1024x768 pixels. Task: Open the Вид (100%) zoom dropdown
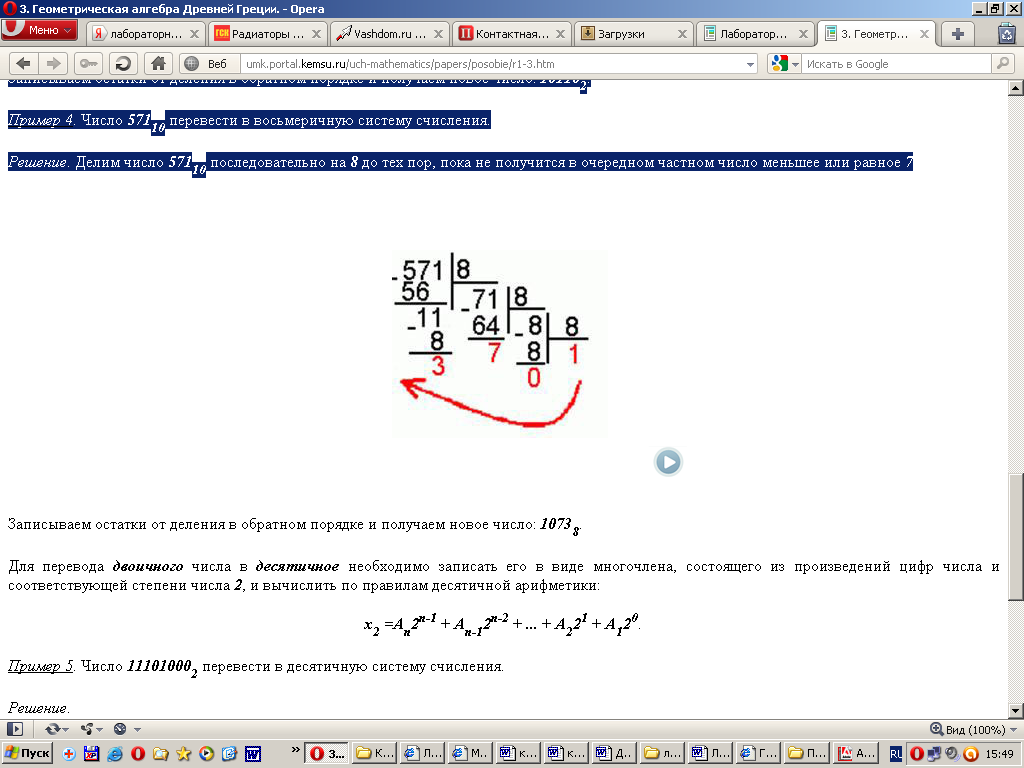[x=974, y=729]
